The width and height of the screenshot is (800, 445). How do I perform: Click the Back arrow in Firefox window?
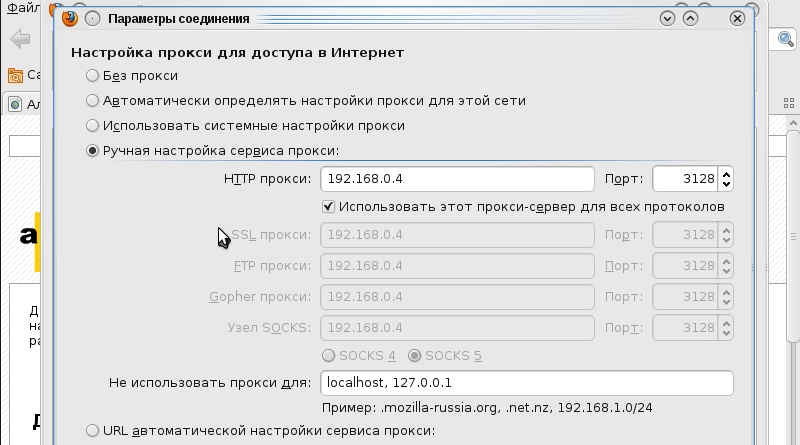(20, 39)
